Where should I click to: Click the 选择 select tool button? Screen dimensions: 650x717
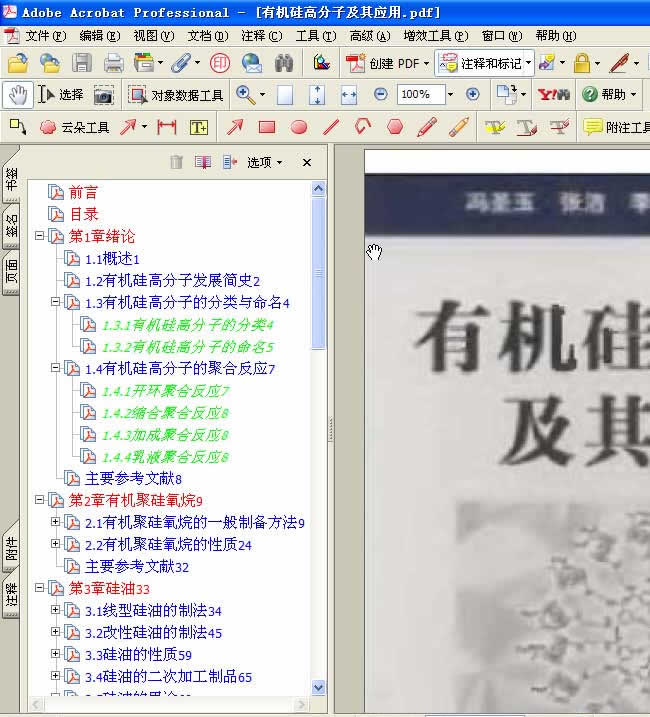pyautogui.click(x=61, y=95)
